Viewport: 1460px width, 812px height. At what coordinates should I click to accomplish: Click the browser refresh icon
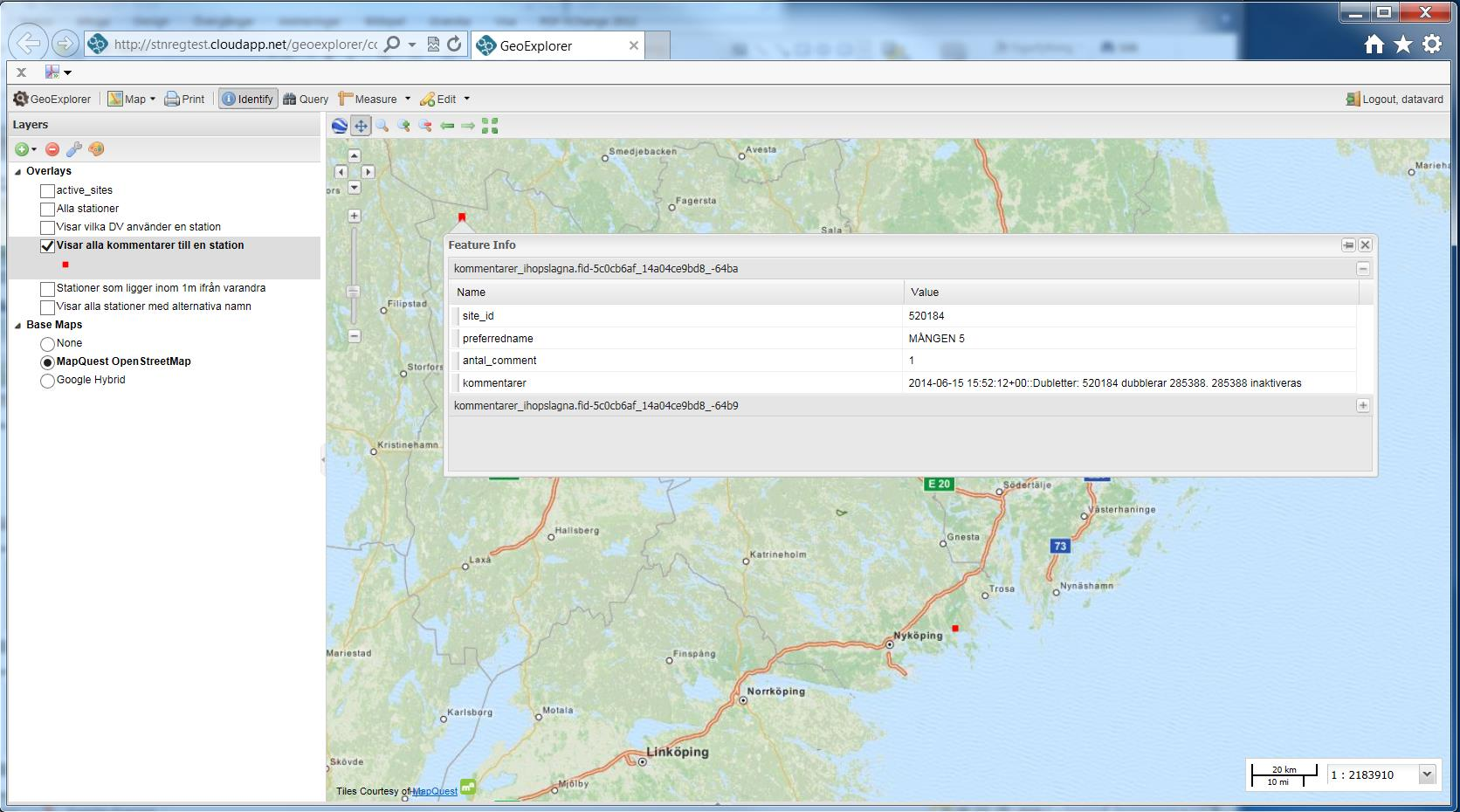(x=454, y=45)
